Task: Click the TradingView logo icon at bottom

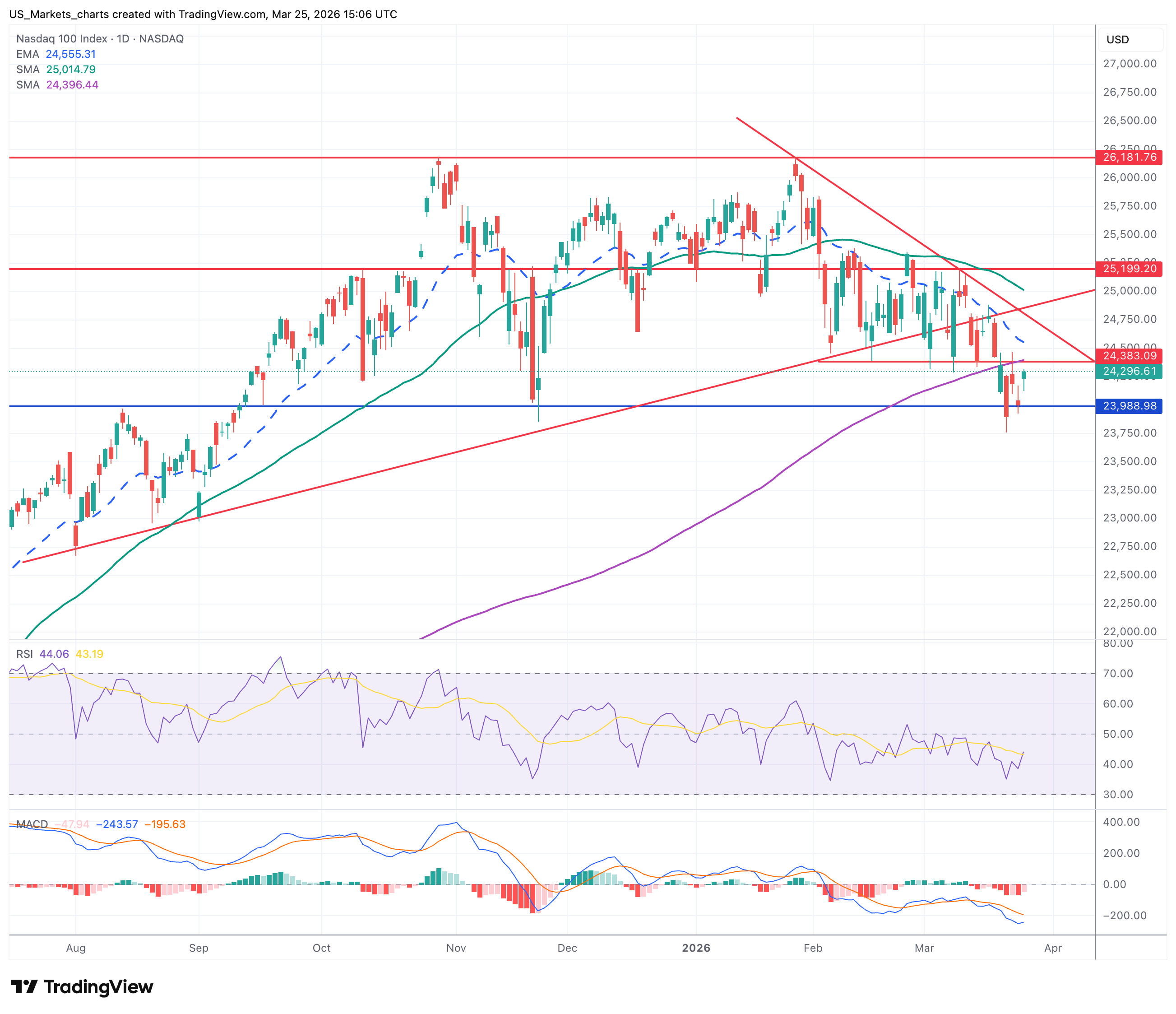Action: click(x=24, y=987)
